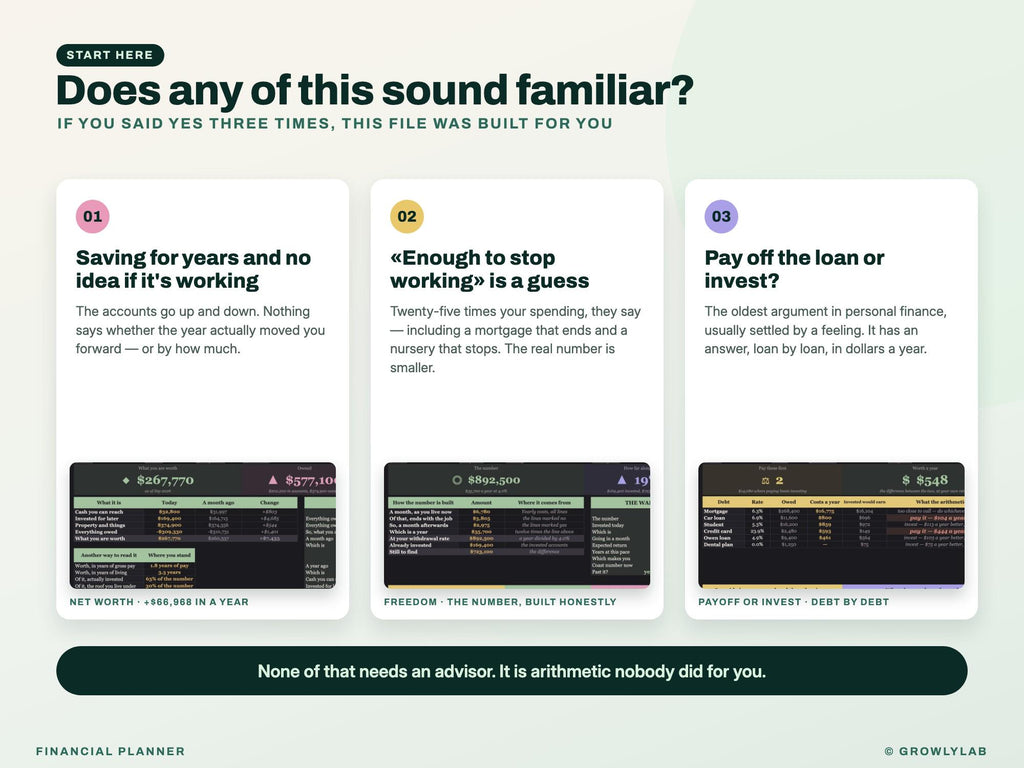
Task: Click the 'Another way to read it' header
Action: point(108,555)
